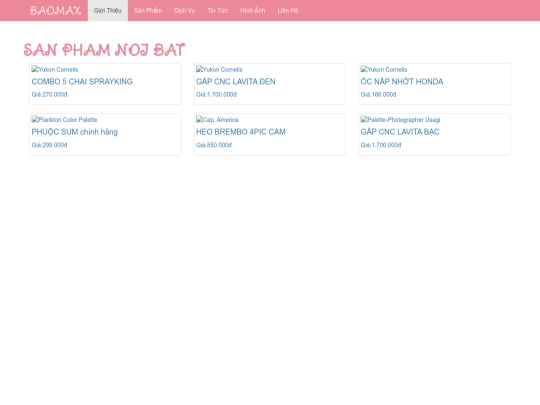Open HEO BREMBO 4PIC CAM product
The height and width of the screenshot is (405, 540).
point(241,132)
